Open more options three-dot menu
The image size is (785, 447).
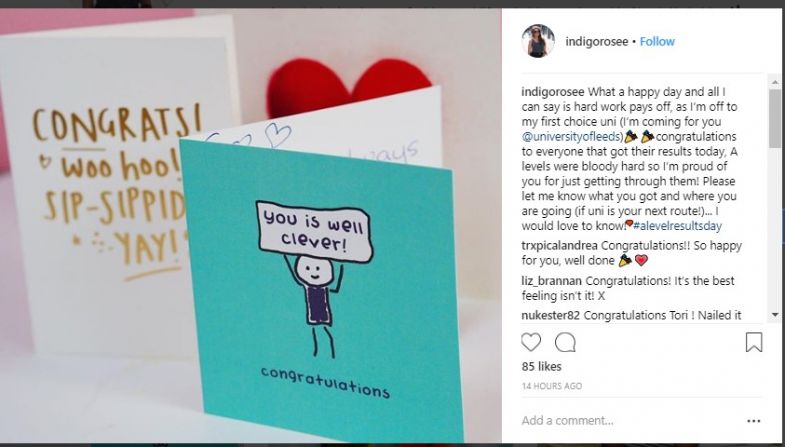pos(754,421)
